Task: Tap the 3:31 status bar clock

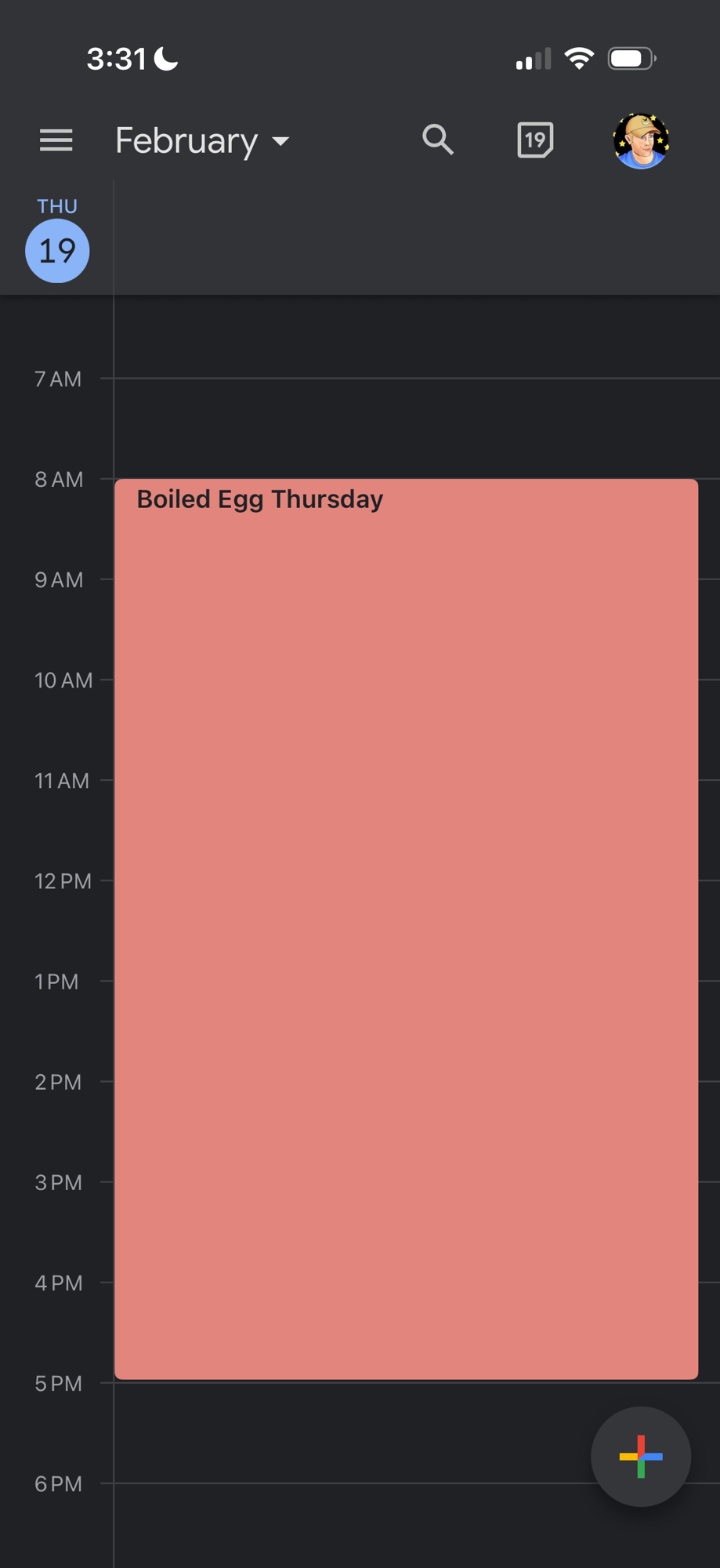Action: pyautogui.click(x=116, y=59)
